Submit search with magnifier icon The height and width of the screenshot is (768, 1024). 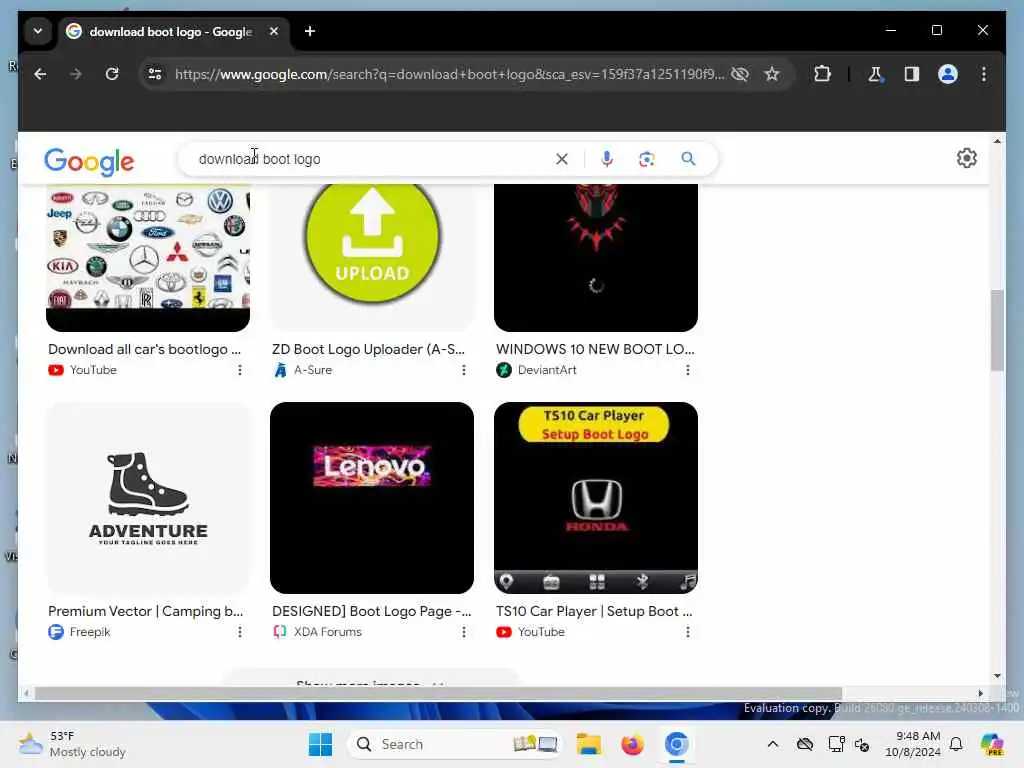(688, 159)
